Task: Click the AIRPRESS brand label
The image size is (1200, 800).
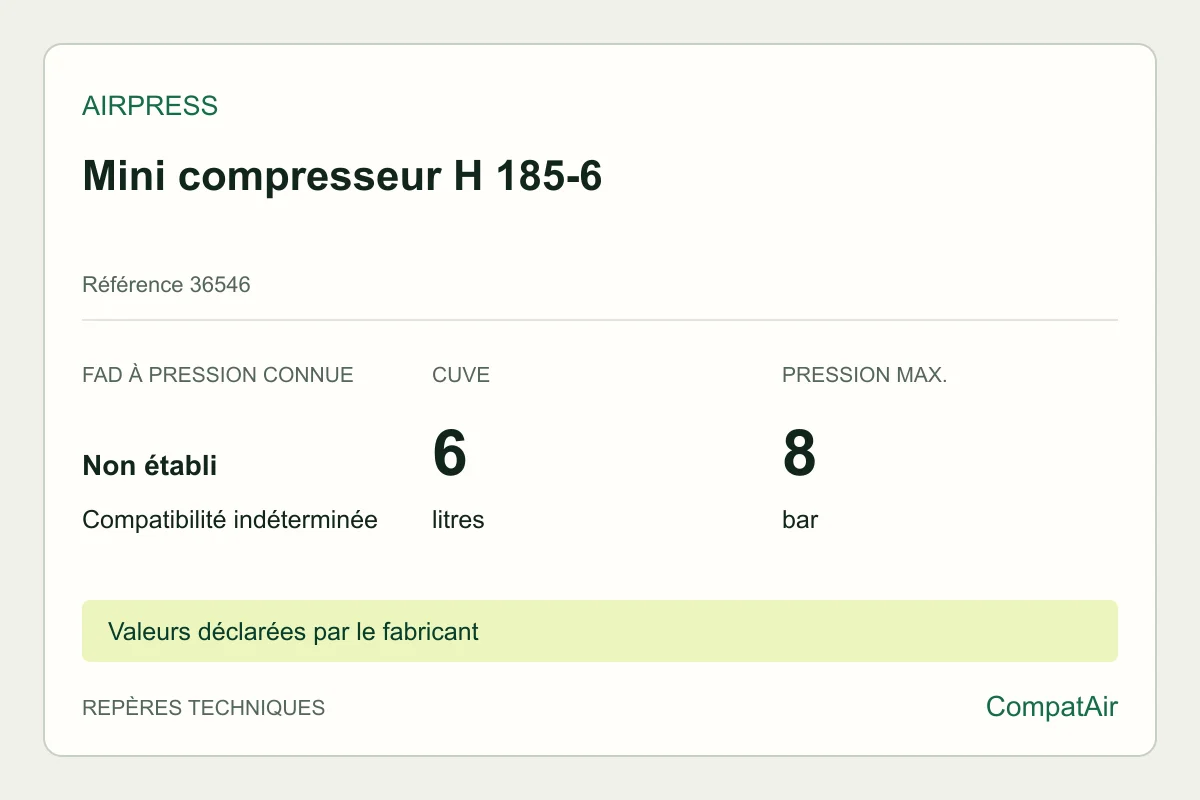Action: [x=150, y=106]
